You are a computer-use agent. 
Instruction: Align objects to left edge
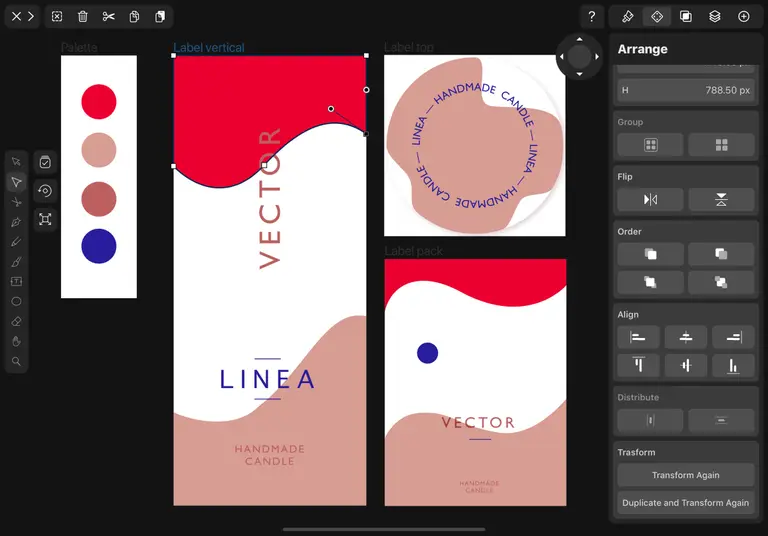pyautogui.click(x=638, y=337)
